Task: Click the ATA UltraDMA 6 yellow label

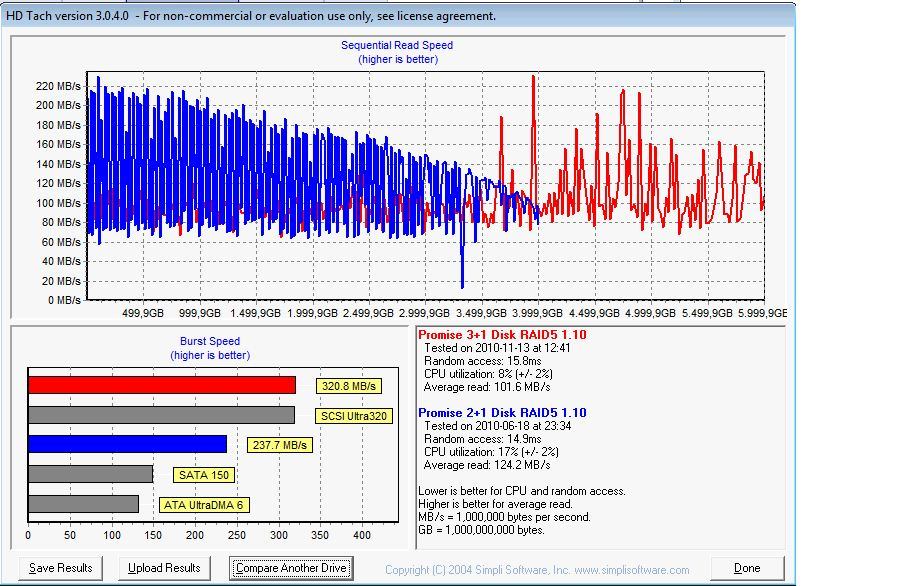Action: 204,505
